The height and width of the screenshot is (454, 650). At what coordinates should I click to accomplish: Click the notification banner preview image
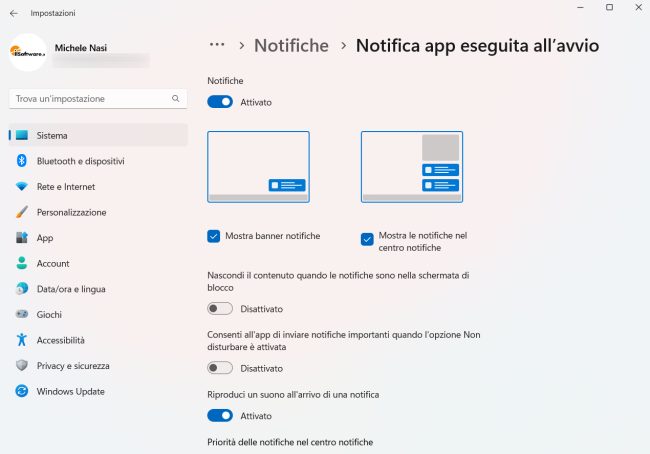(x=258, y=167)
